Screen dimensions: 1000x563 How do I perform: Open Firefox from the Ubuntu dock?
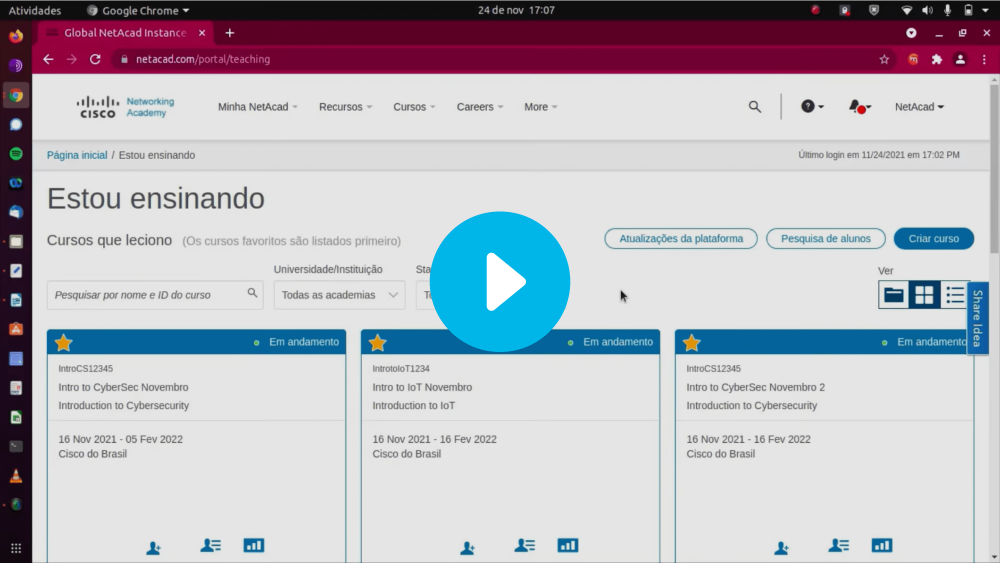[16, 36]
